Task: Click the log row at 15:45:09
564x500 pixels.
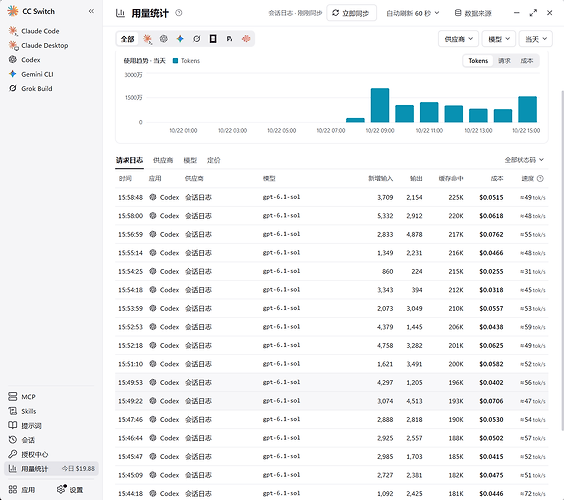Action: coord(332,475)
